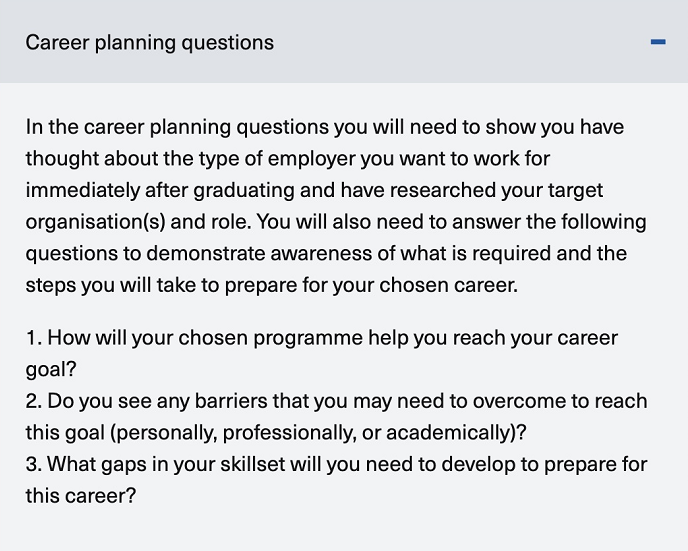
Task: Click question 2 about barriers to overcome
Action: tap(336, 416)
